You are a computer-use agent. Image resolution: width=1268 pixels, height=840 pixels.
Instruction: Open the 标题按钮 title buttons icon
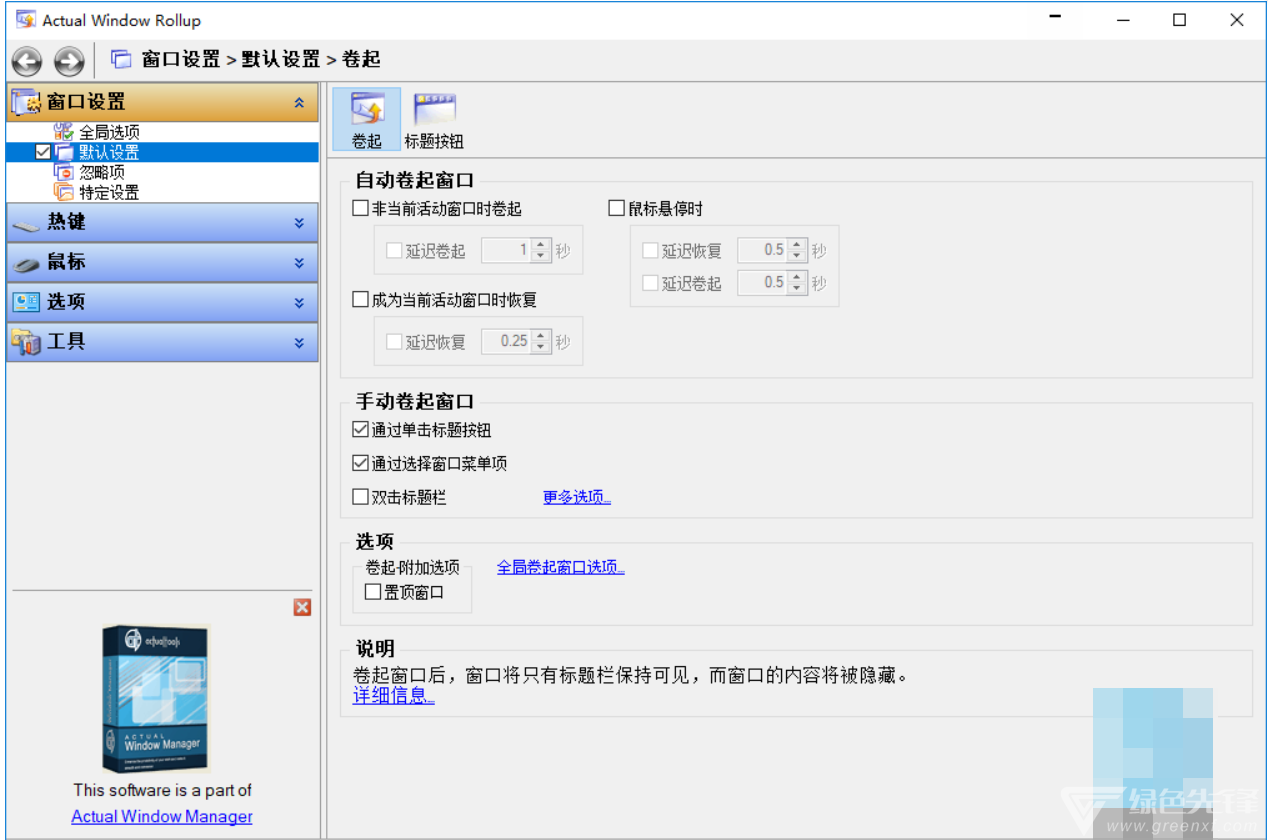point(434,119)
